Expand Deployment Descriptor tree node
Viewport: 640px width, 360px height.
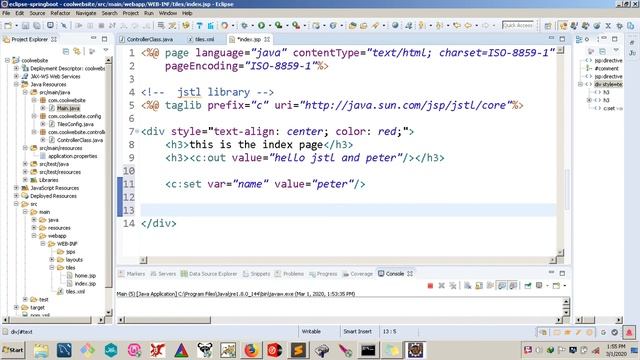[16, 69]
